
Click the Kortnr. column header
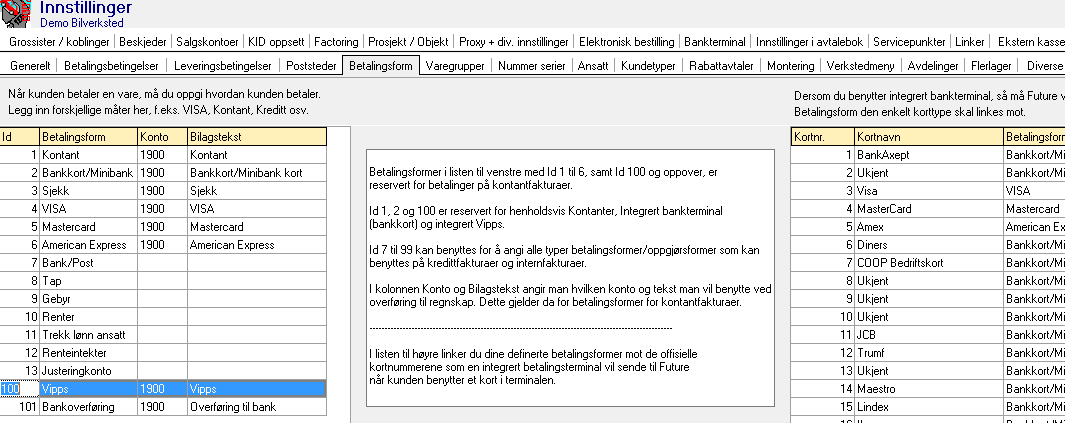tap(823, 137)
